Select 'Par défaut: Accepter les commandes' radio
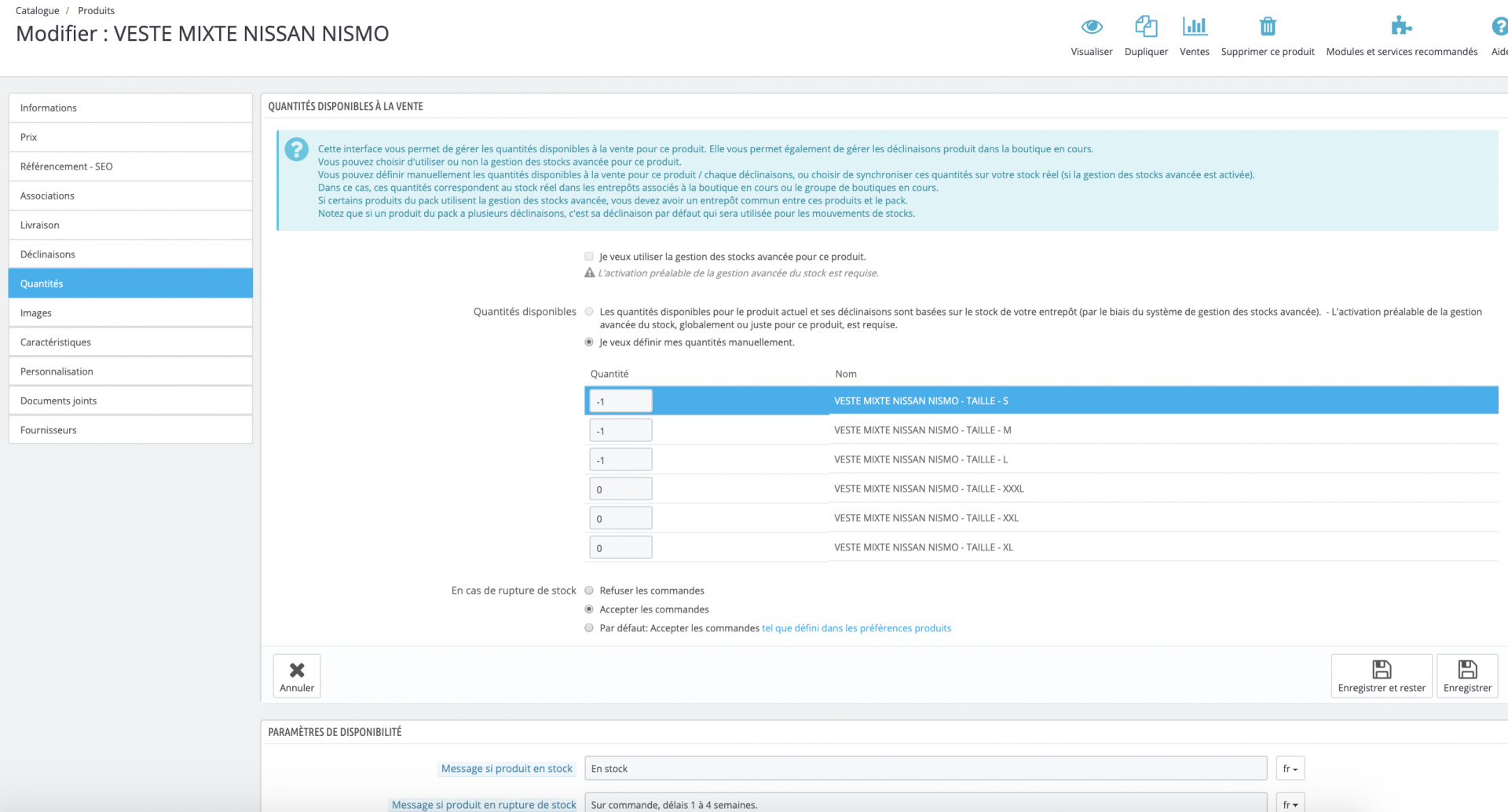 [x=589, y=628]
